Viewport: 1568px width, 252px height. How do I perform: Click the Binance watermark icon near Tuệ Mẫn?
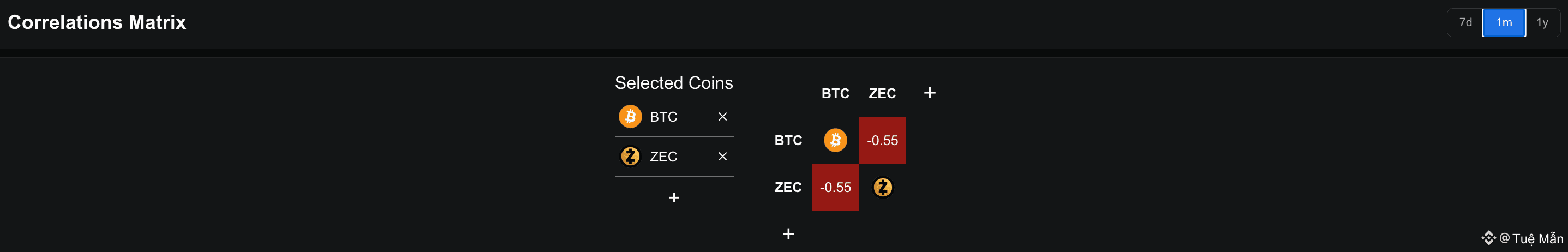1488,238
